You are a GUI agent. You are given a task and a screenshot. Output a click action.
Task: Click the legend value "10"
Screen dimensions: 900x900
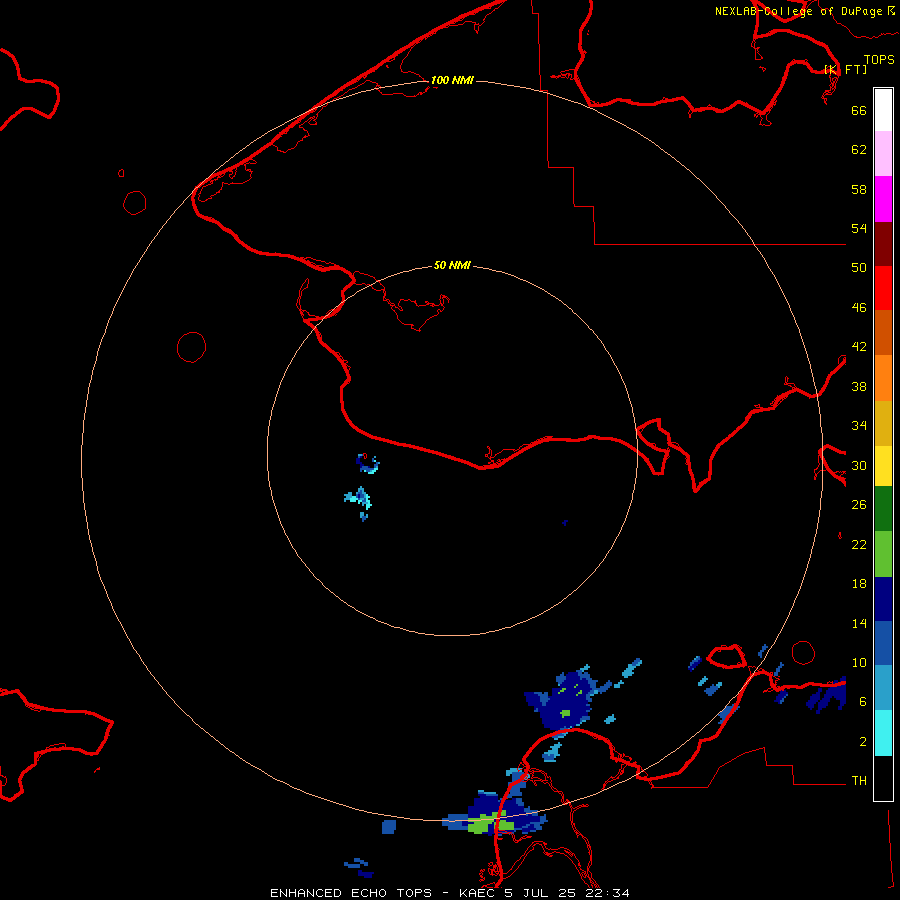coord(859,662)
